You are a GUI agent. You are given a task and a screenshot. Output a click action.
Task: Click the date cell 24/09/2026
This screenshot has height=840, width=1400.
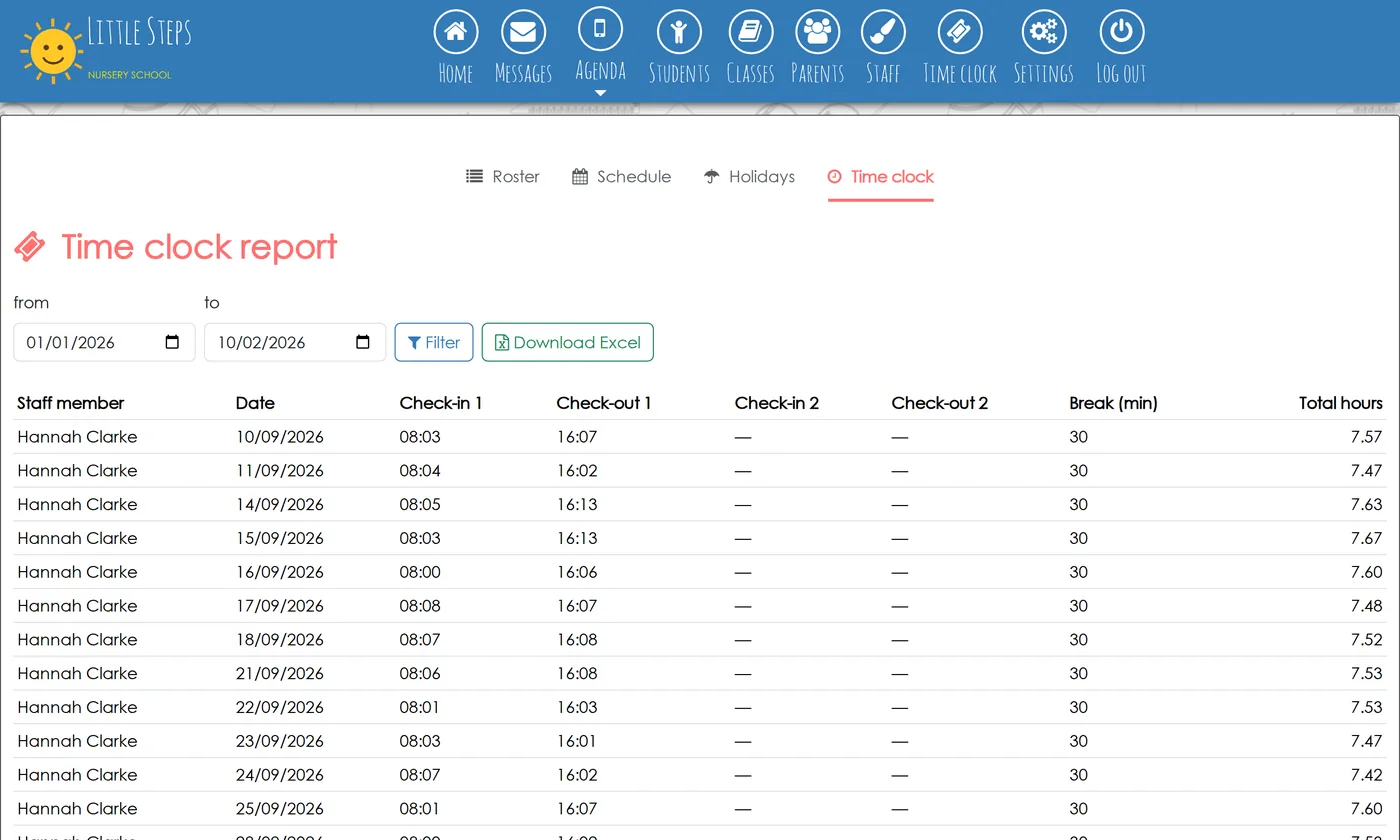(x=280, y=775)
